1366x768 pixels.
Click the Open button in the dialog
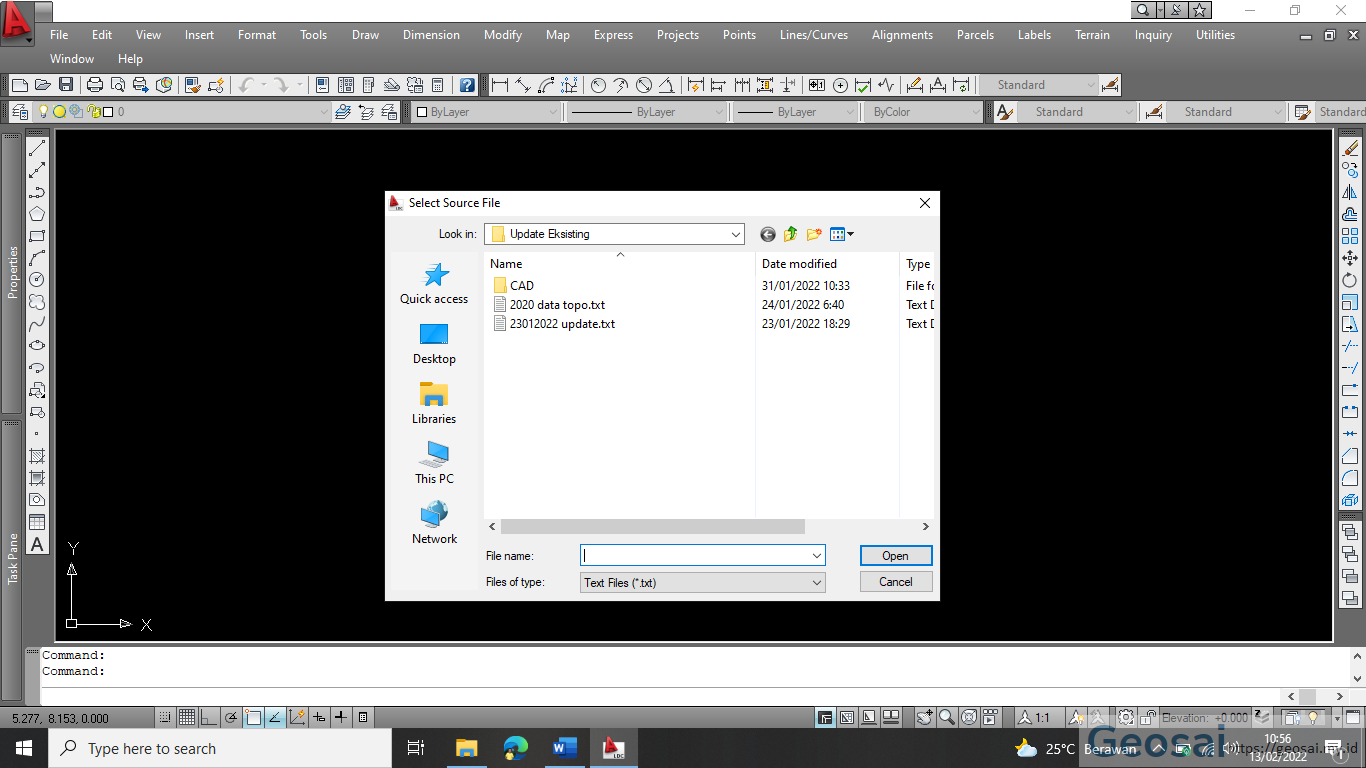point(895,555)
